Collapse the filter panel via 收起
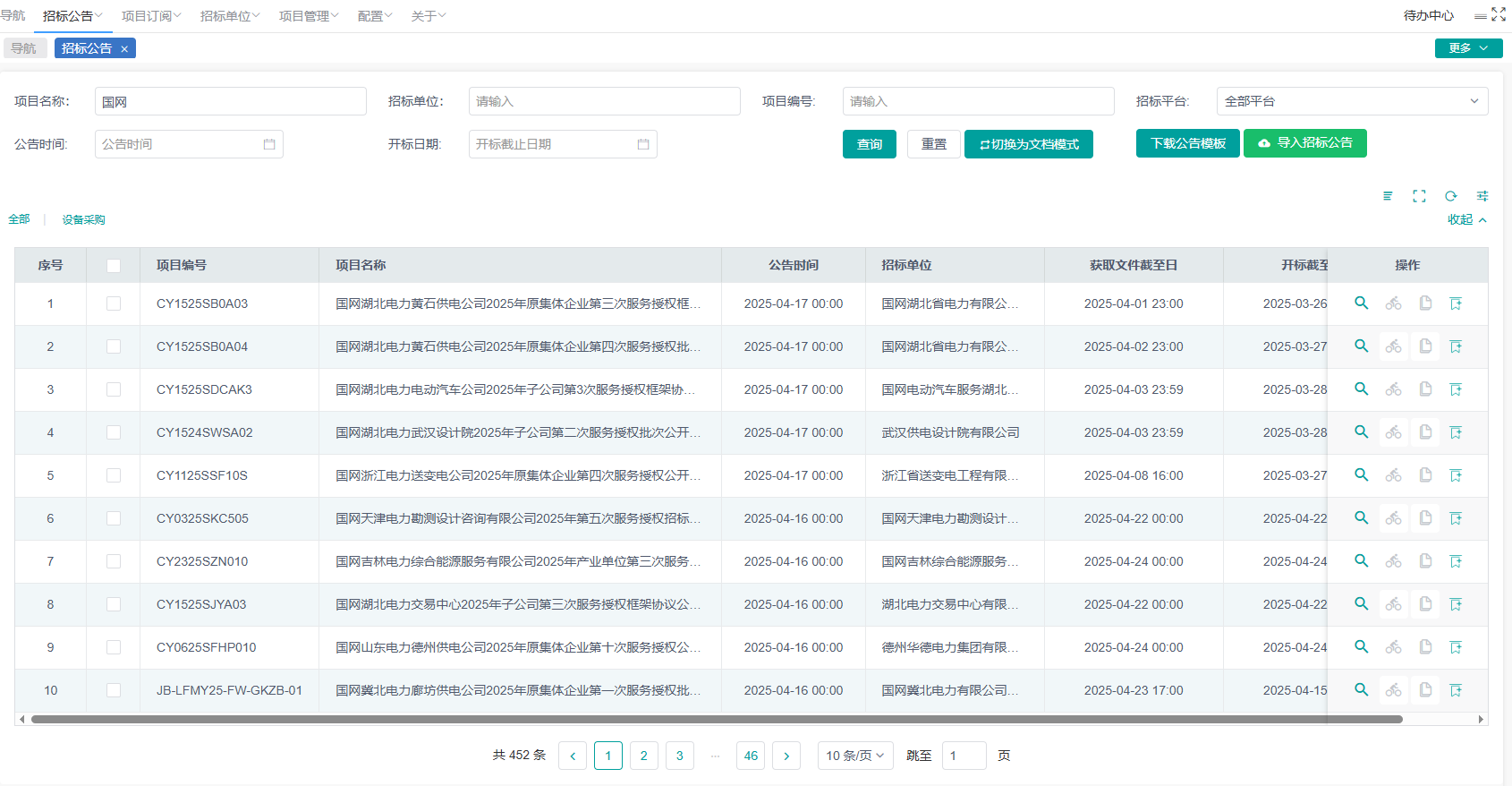This screenshot has height=786, width=1512. pos(1466,219)
